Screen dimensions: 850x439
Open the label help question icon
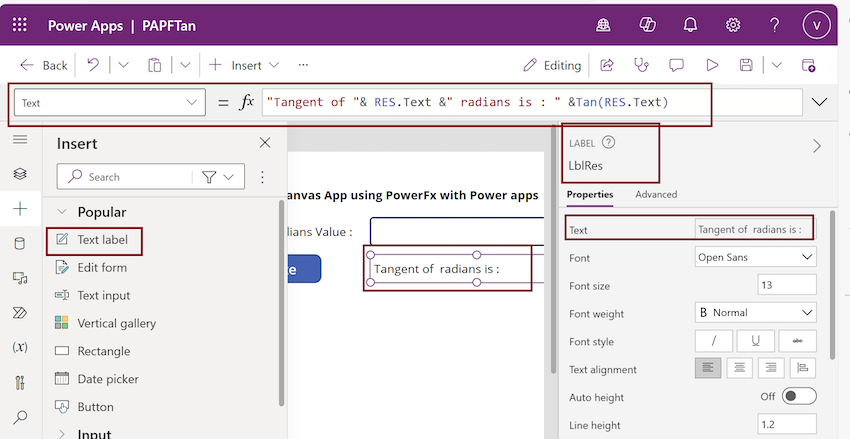[609, 143]
